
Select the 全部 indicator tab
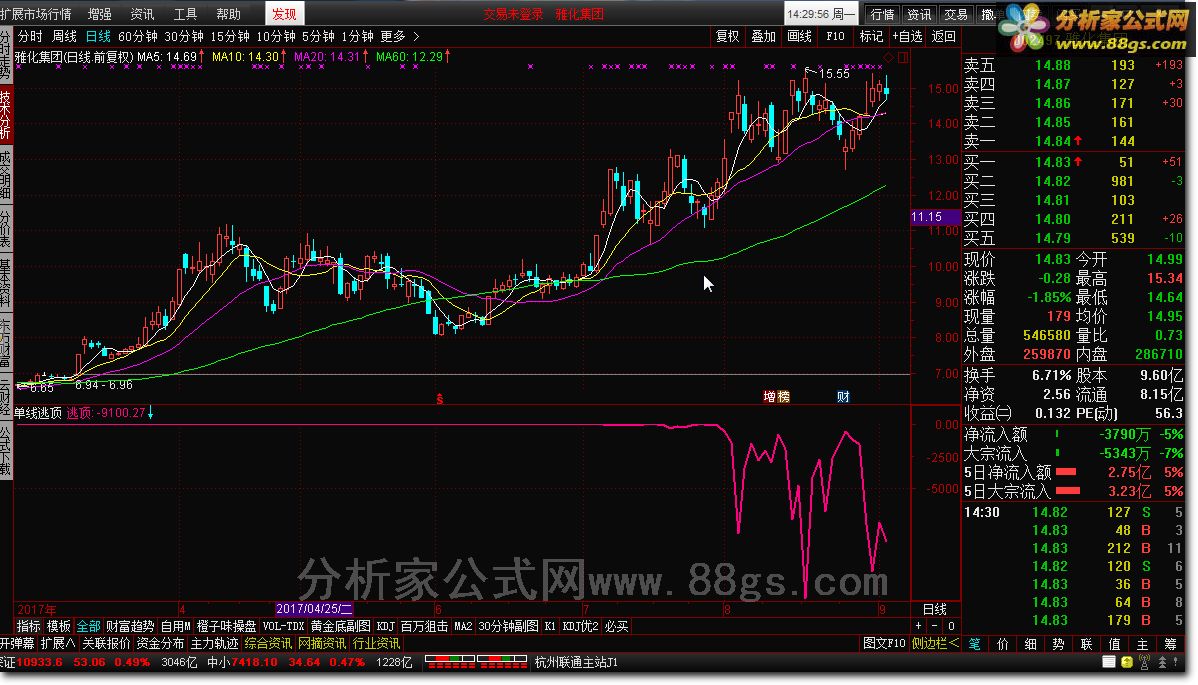(89, 626)
